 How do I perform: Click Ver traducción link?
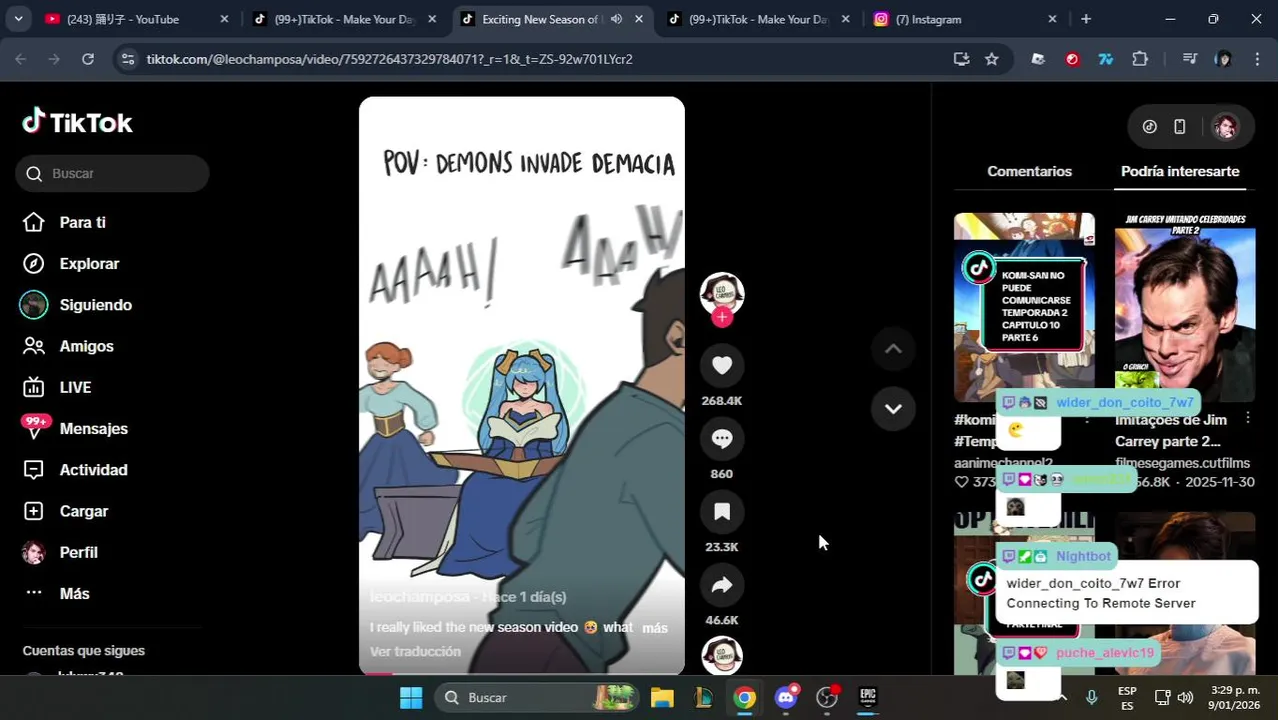(x=415, y=652)
